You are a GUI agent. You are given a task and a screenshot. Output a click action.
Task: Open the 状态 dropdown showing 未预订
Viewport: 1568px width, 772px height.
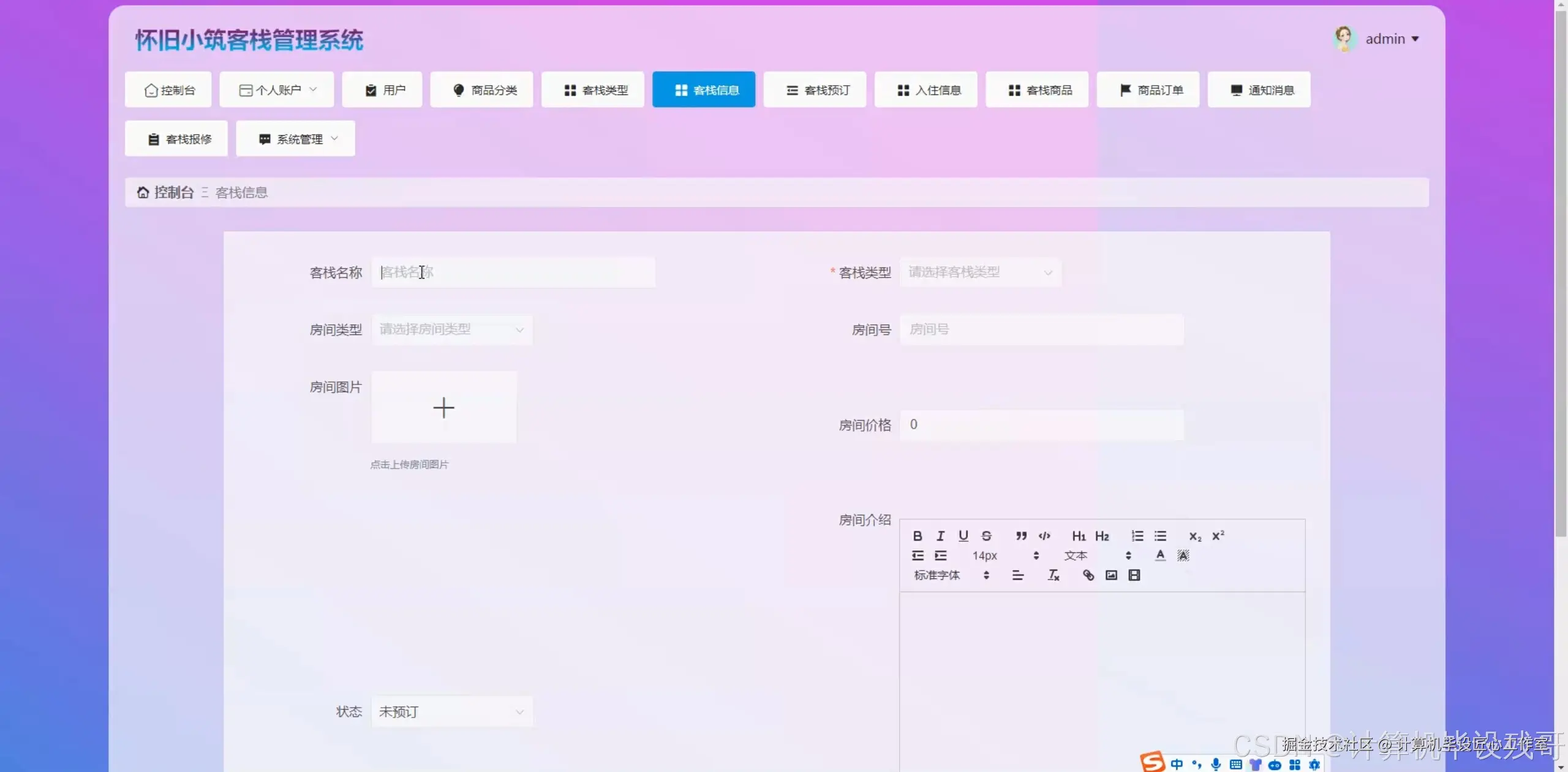[x=451, y=711]
